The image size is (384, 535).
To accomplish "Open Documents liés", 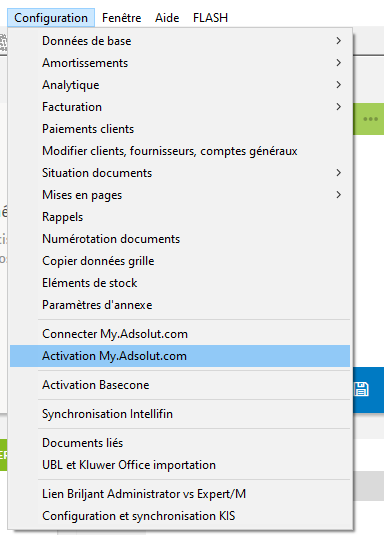I will [x=180, y=443].
